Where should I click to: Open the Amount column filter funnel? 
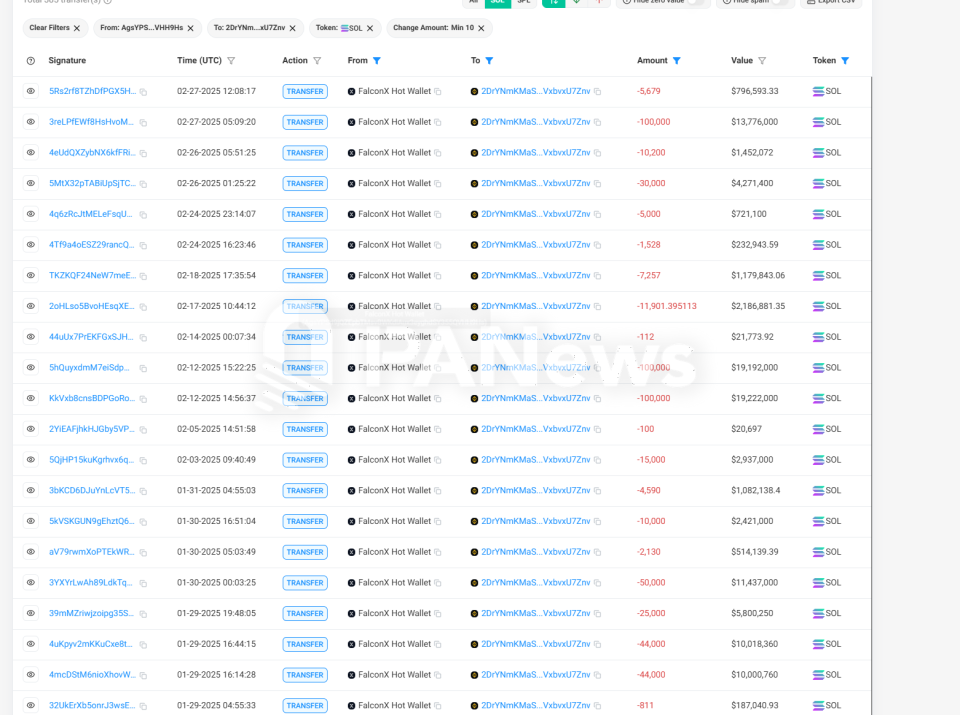tap(677, 61)
